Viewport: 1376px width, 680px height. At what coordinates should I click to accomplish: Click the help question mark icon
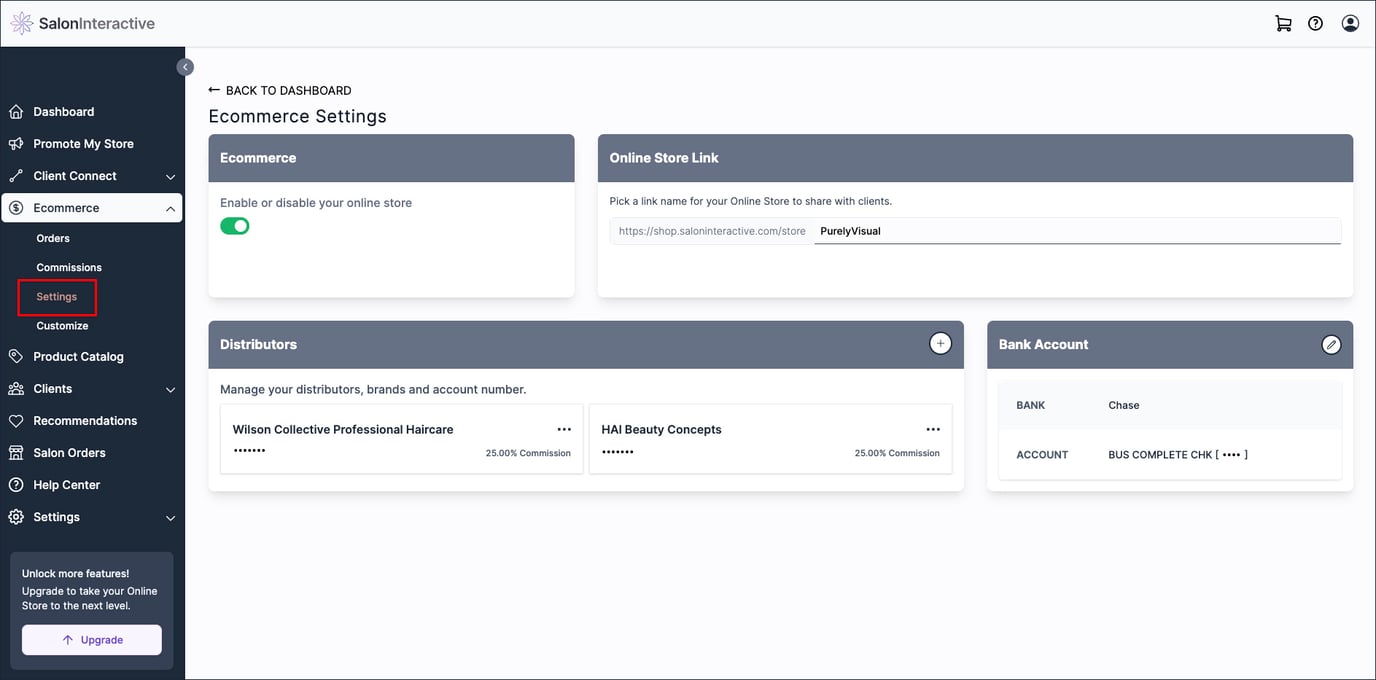click(1315, 22)
